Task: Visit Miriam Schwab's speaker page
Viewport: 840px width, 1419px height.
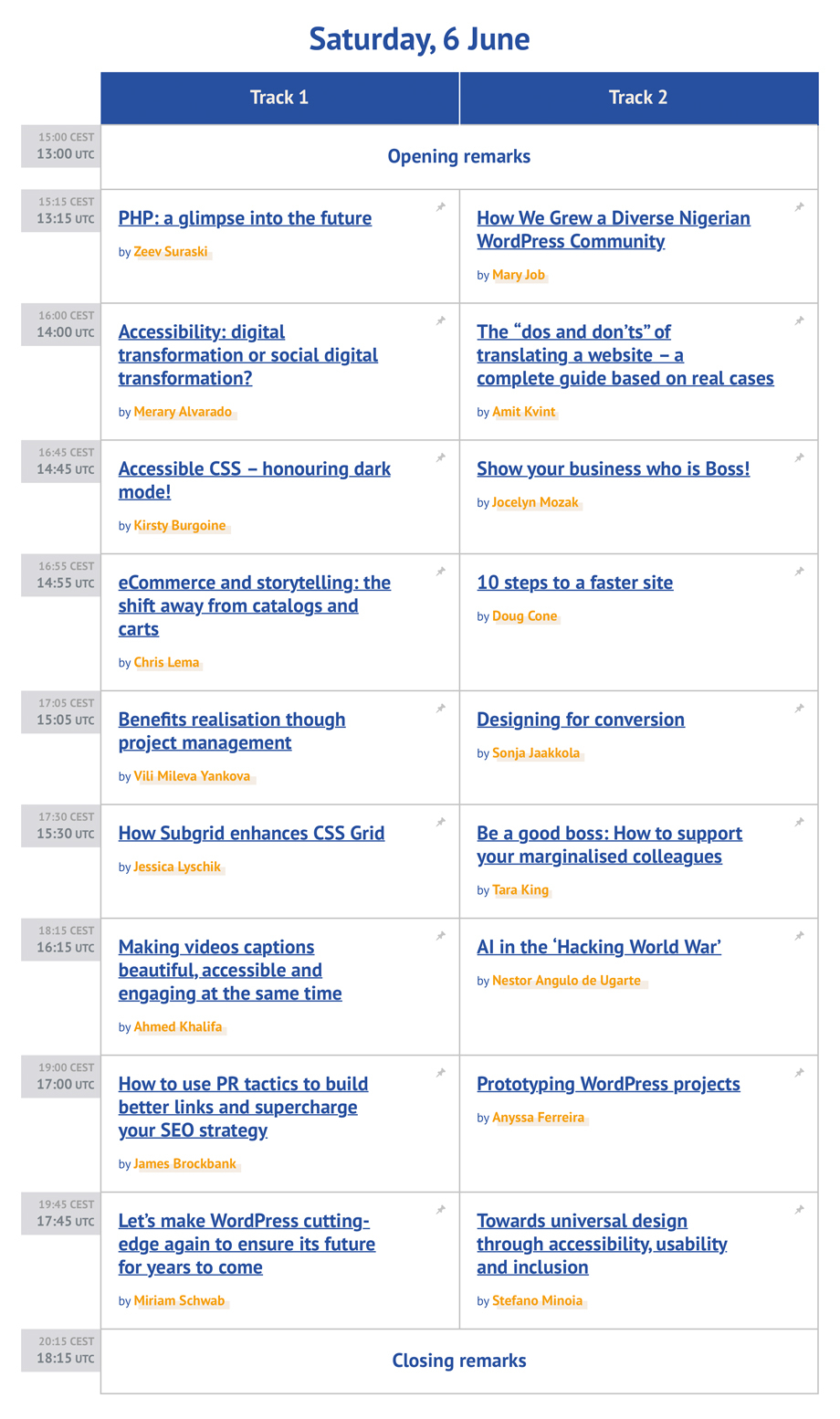Action: 179,1301
